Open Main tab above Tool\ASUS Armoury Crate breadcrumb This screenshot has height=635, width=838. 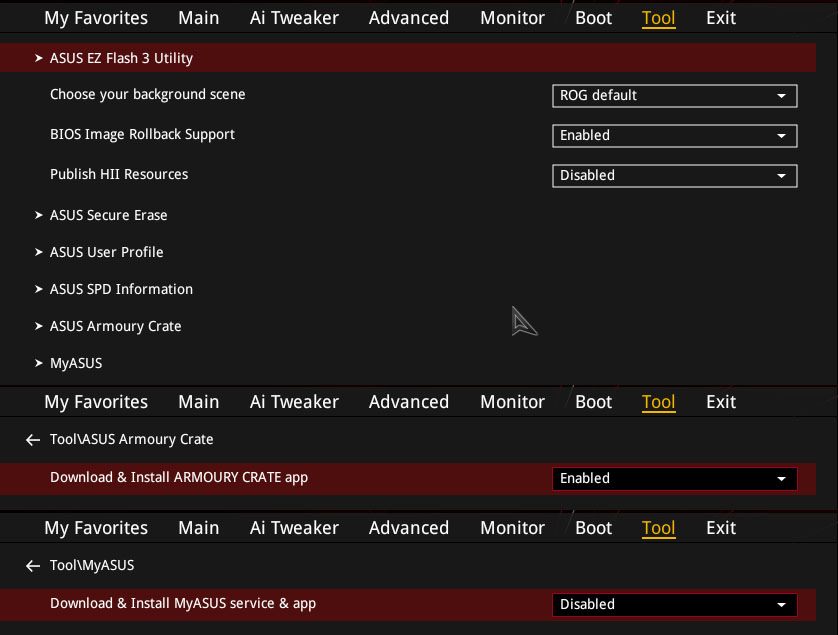click(x=199, y=402)
